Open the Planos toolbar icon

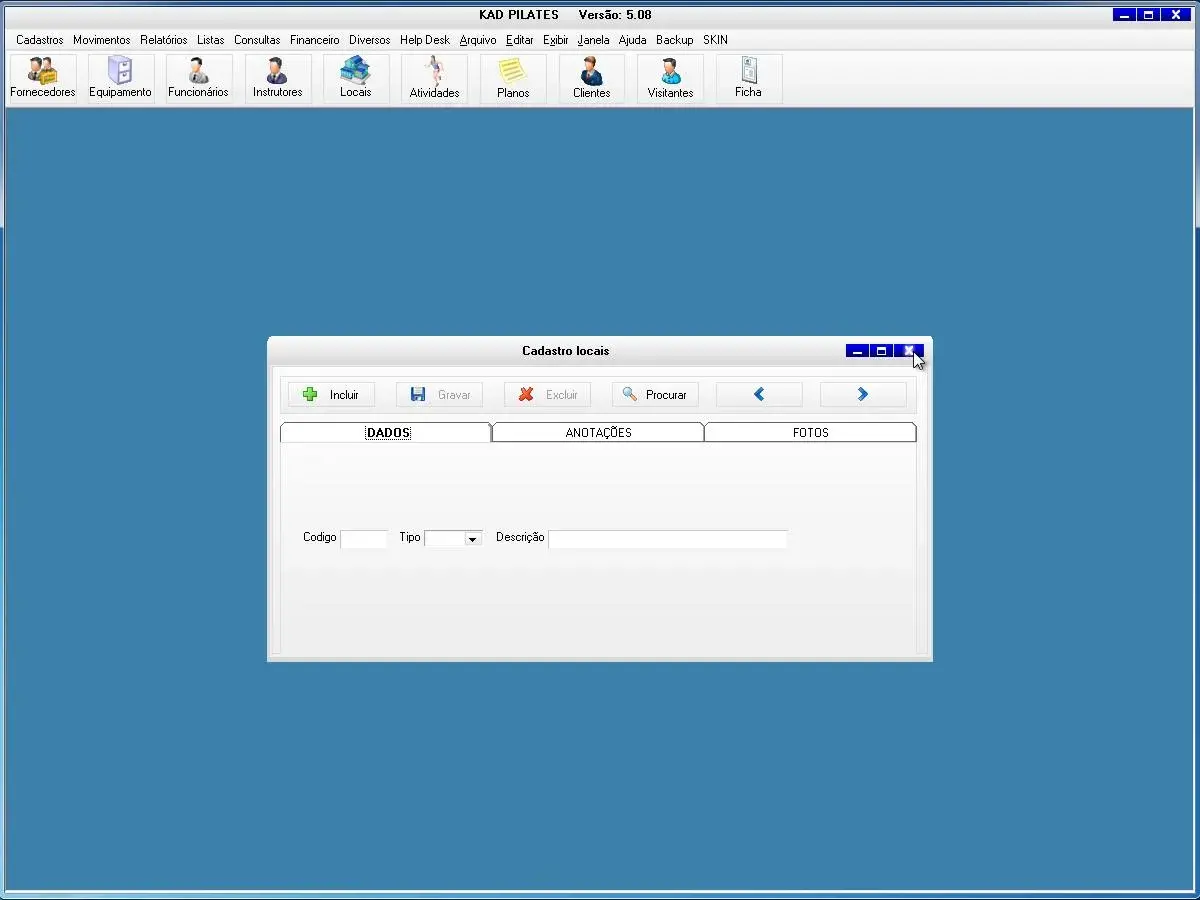(513, 78)
